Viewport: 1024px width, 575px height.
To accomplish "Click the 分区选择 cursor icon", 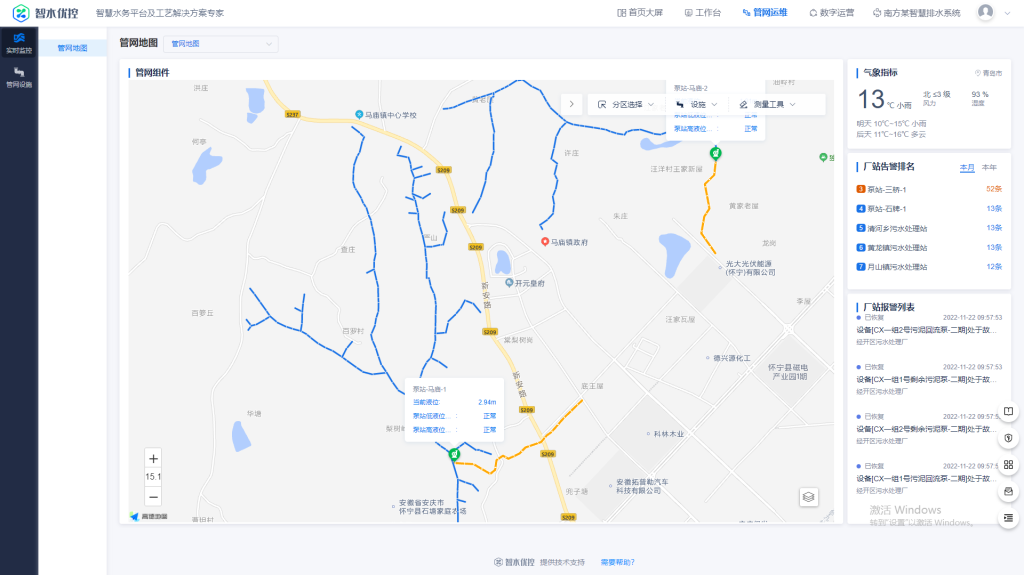I will pos(602,105).
